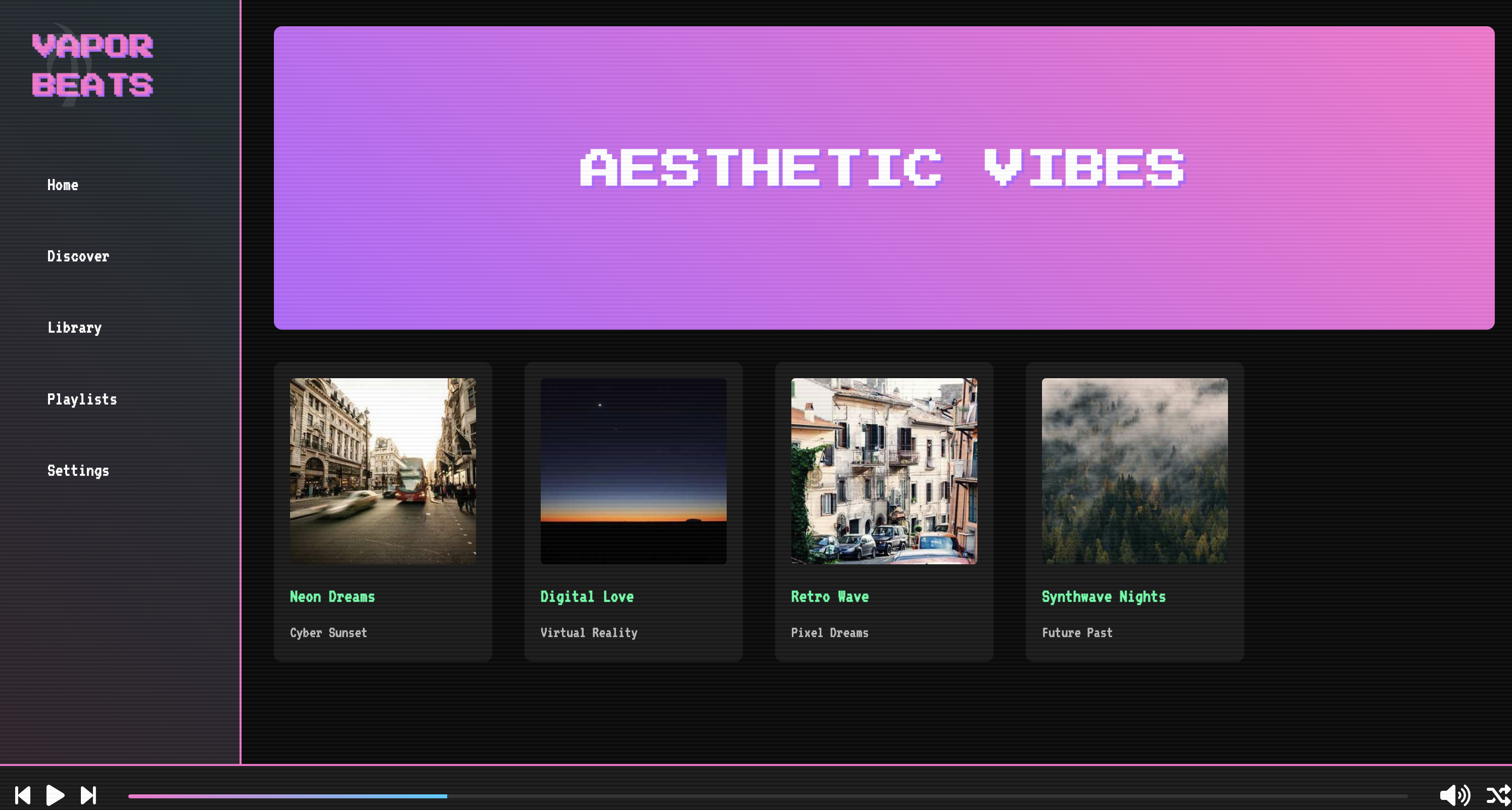Skip to the previous track
The width and height of the screenshot is (1512, 810).
coord(23,795)
